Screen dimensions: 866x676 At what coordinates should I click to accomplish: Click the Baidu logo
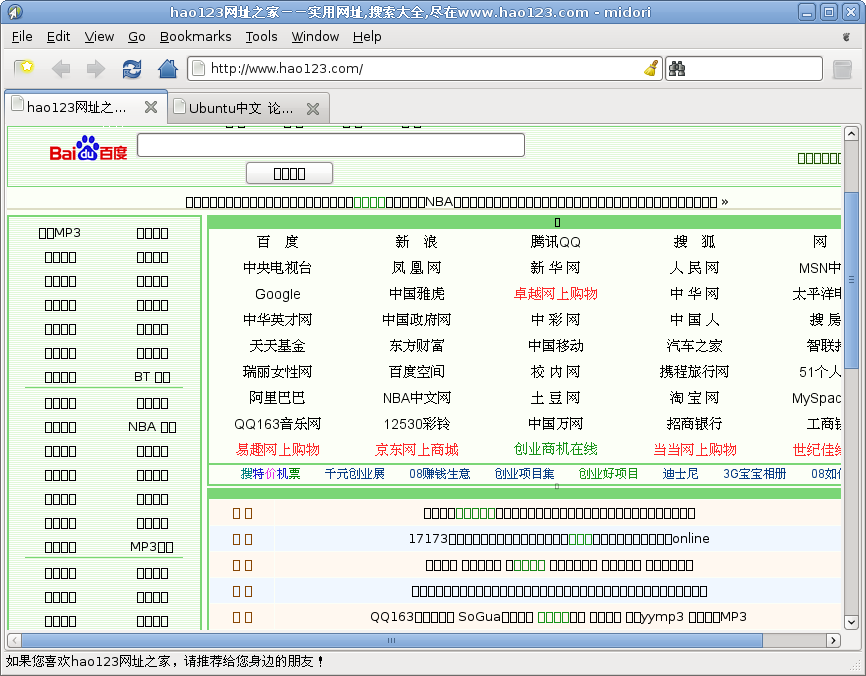[88, 149]
